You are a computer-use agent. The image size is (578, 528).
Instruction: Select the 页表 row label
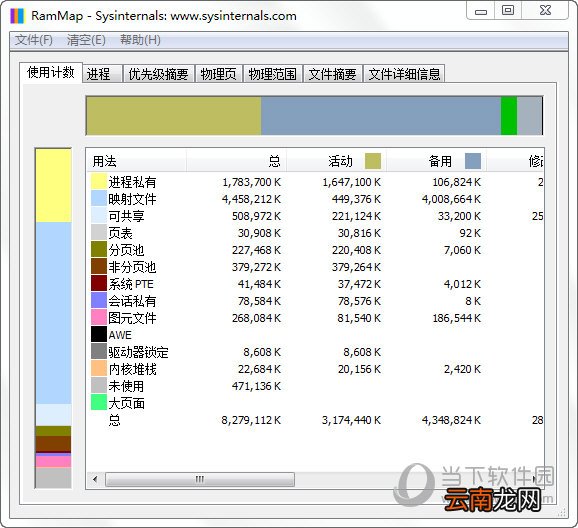tap(120, 233)
